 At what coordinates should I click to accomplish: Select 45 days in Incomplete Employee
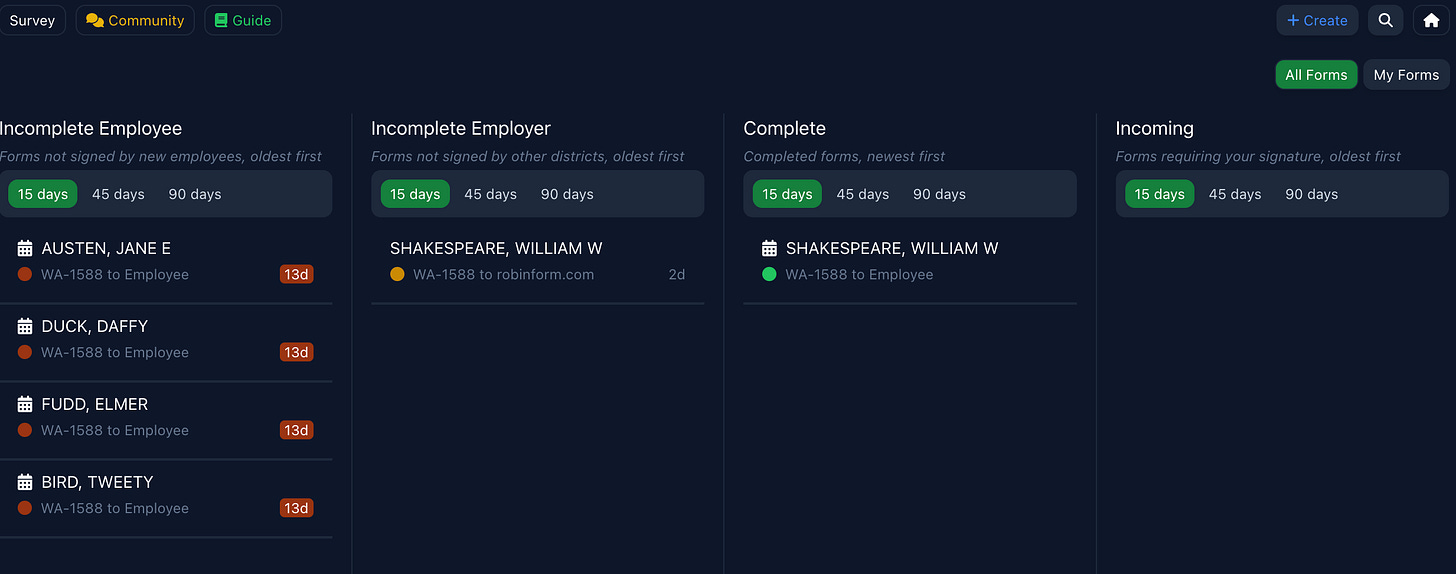(x=118, y=194)
